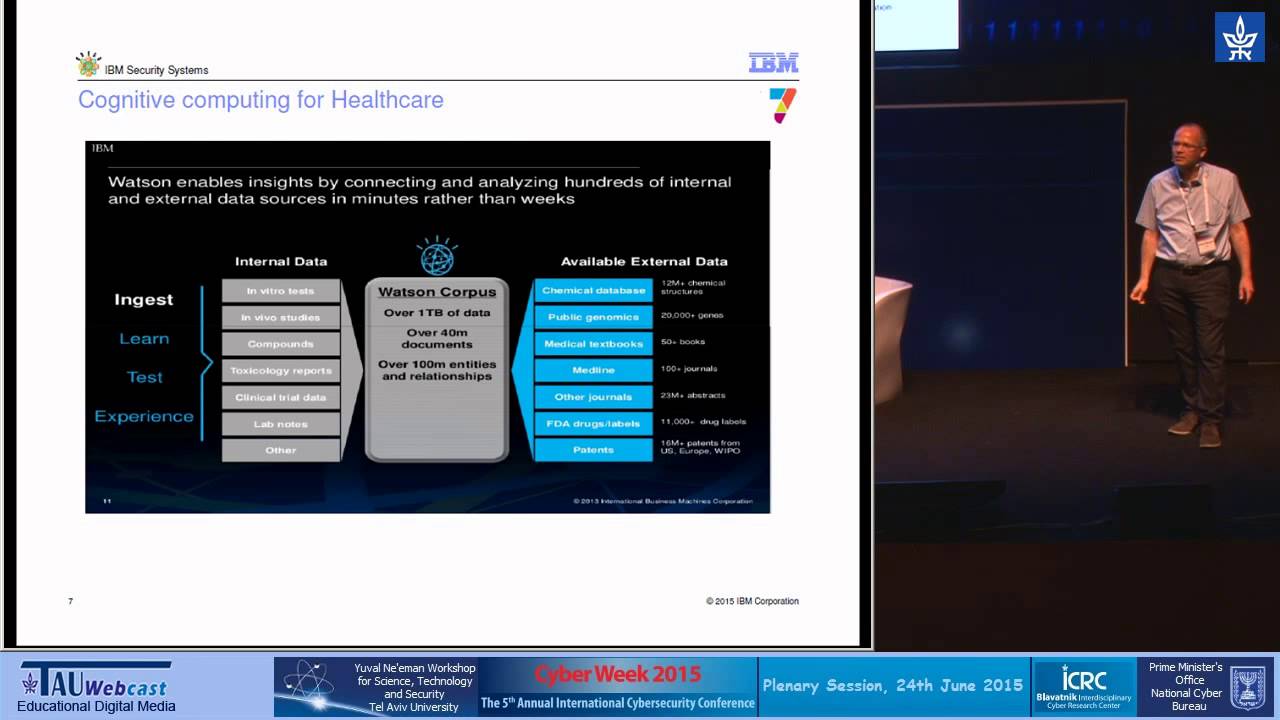Click the Over 40m documents text
The height and width of the screenshot is (720, 1280).
pyautogui.click(x=437, y=338)
